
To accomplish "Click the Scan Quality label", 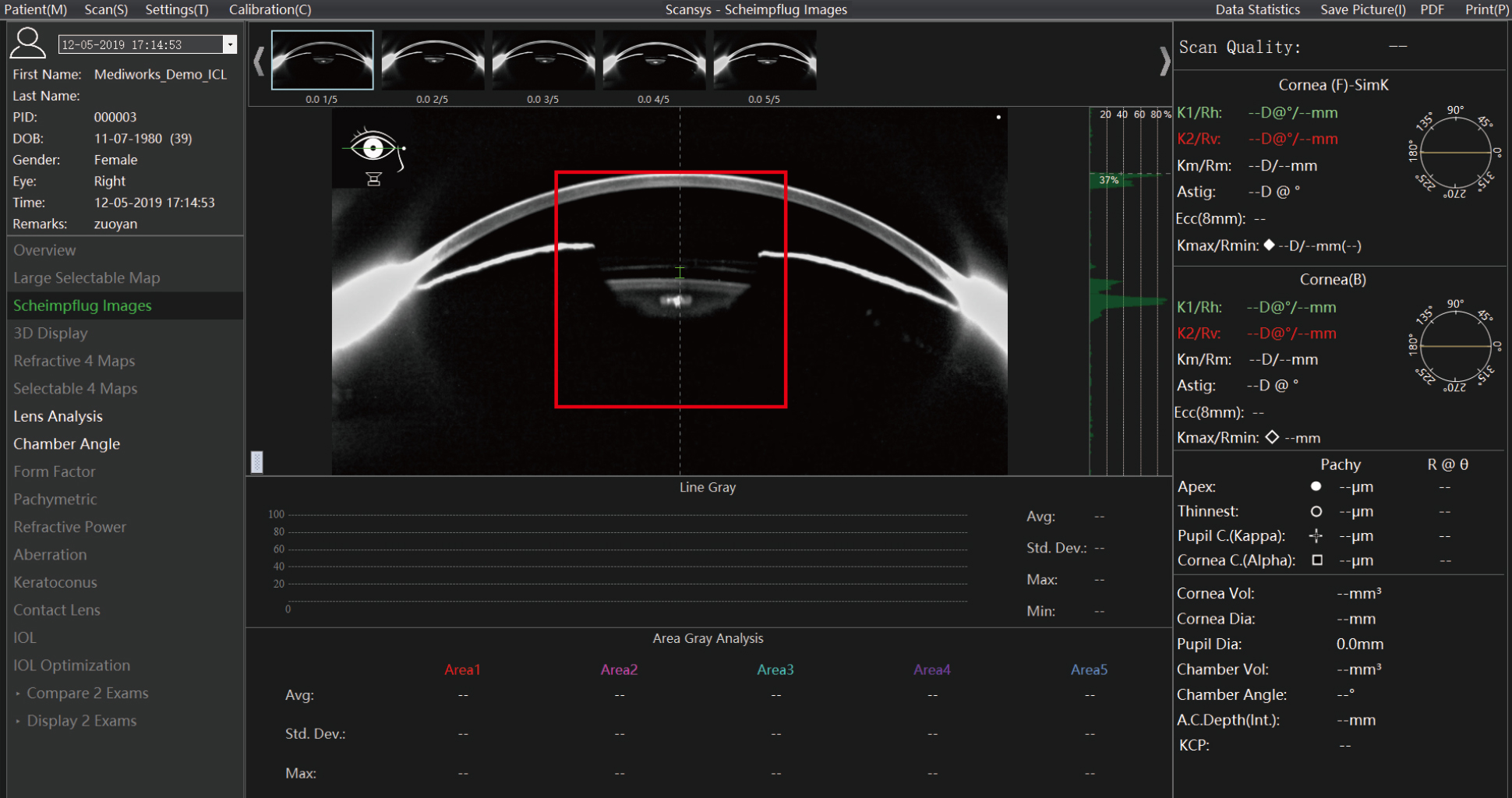I will coord(1239,48).
